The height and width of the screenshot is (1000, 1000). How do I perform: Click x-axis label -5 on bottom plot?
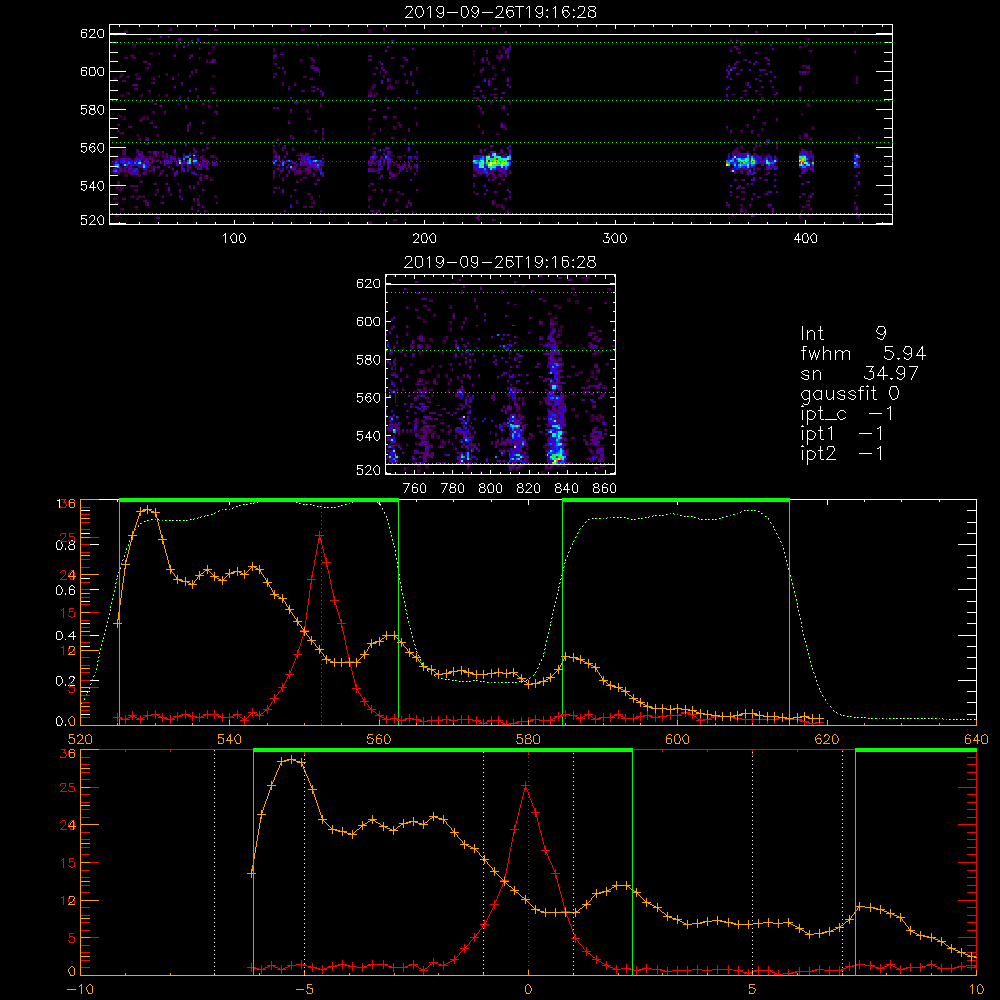(305, 990)
